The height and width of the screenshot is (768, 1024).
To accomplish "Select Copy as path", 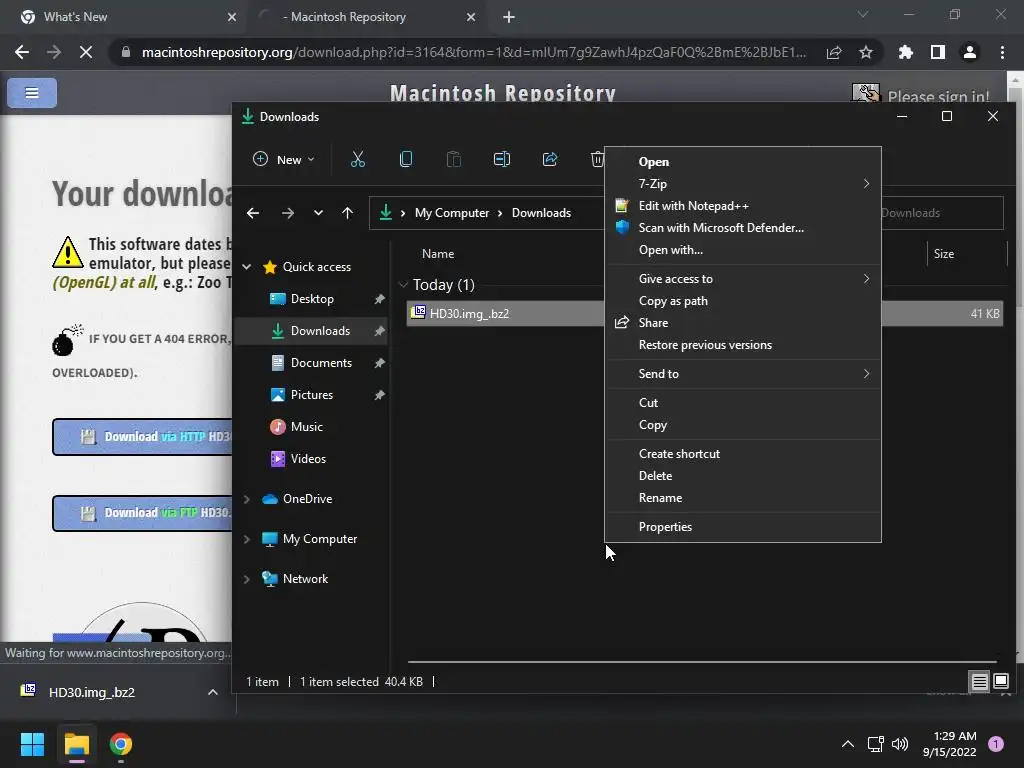I will pos(743,301).
